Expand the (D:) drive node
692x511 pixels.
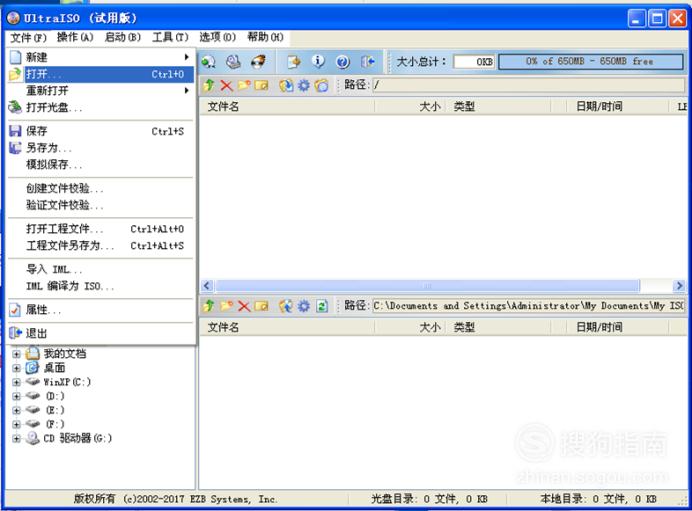coord(16,396)
